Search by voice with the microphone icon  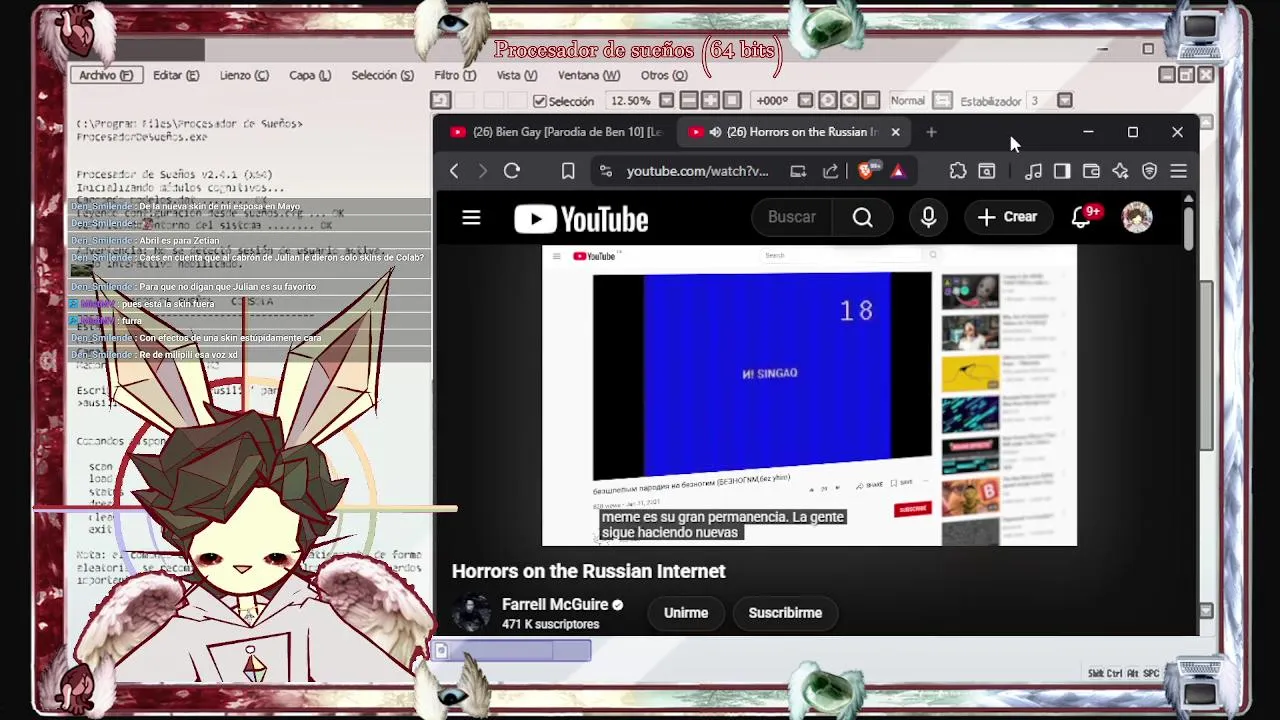tap(928, 217)
